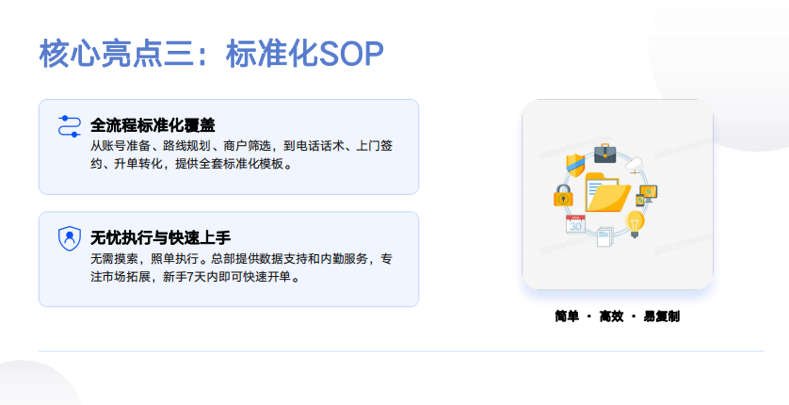This screenshot has width=789, height=405.
Task: Click the word 简单 in the caption
Action: coord(567,316)
